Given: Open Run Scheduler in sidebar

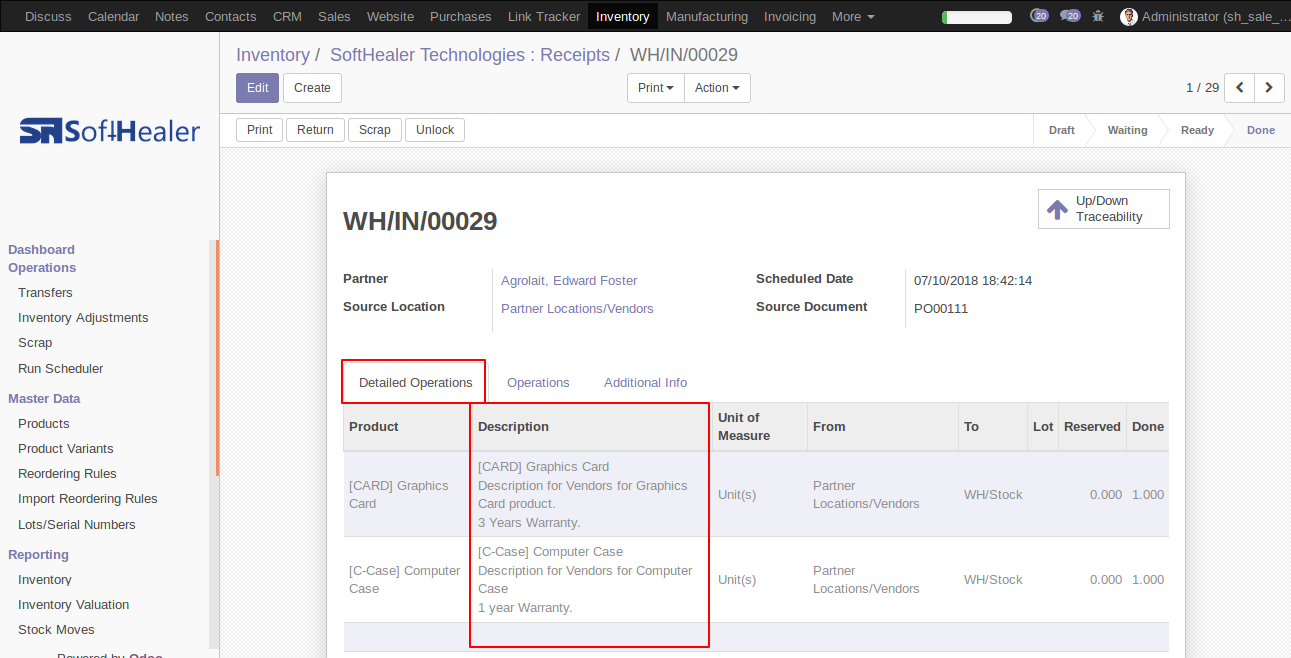Looking at the screenshot, I should coord(60,369).
